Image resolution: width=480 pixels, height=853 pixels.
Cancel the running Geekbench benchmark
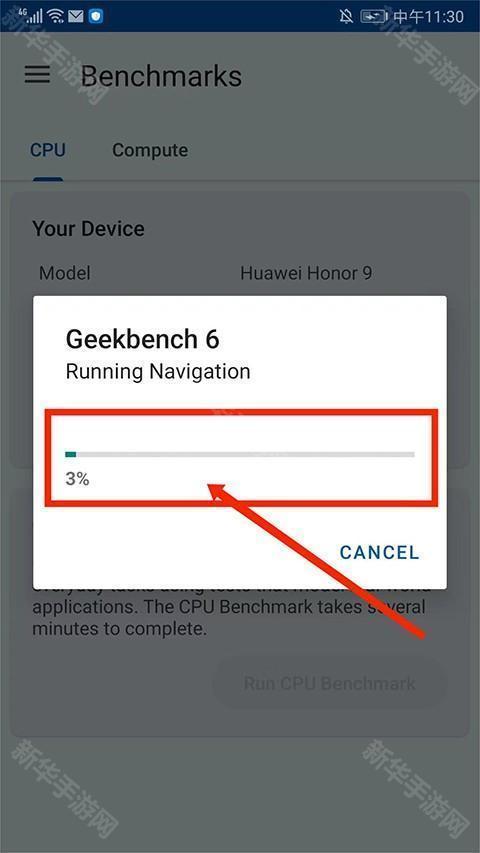coord(379,552)
